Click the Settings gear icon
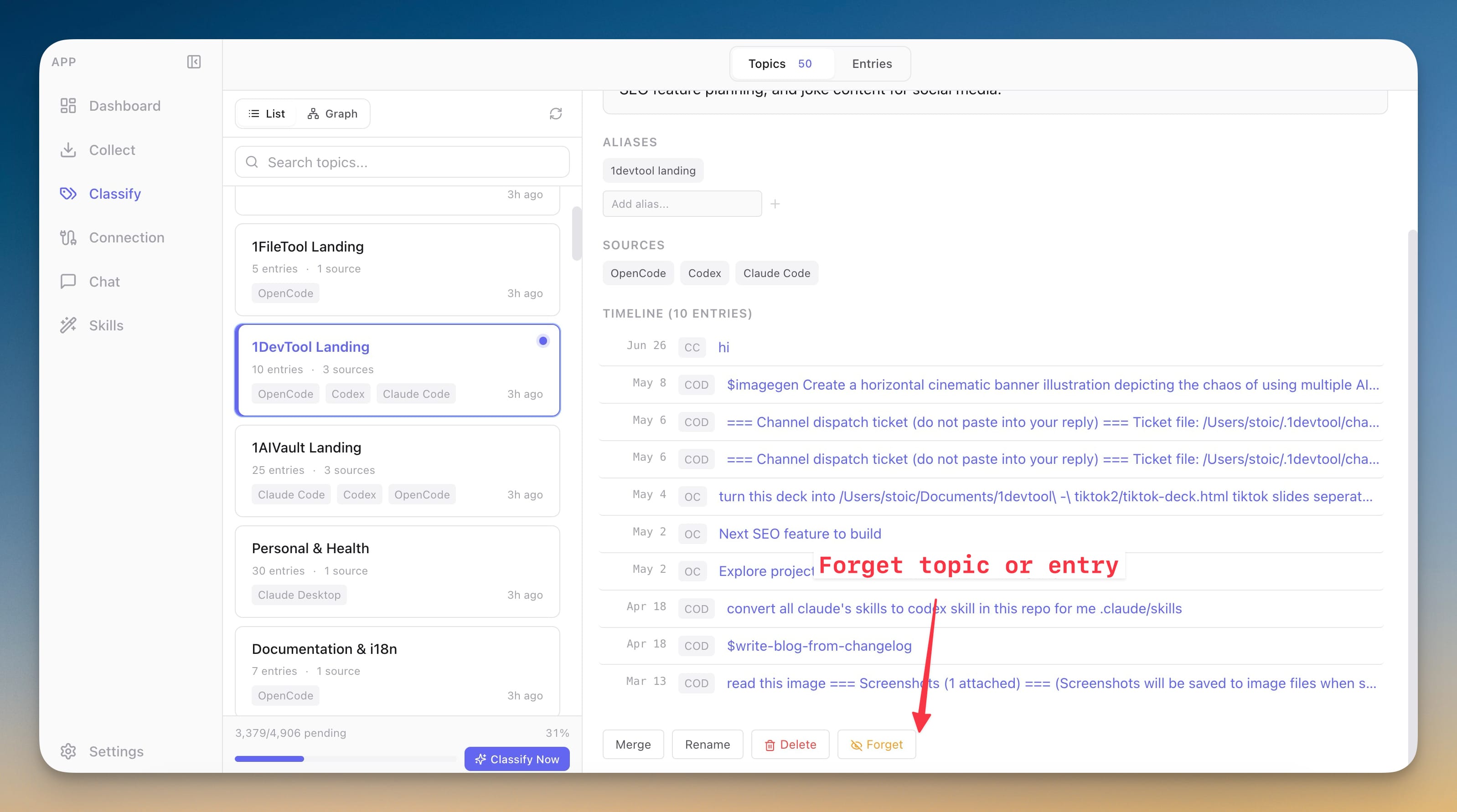 [68, 751]
